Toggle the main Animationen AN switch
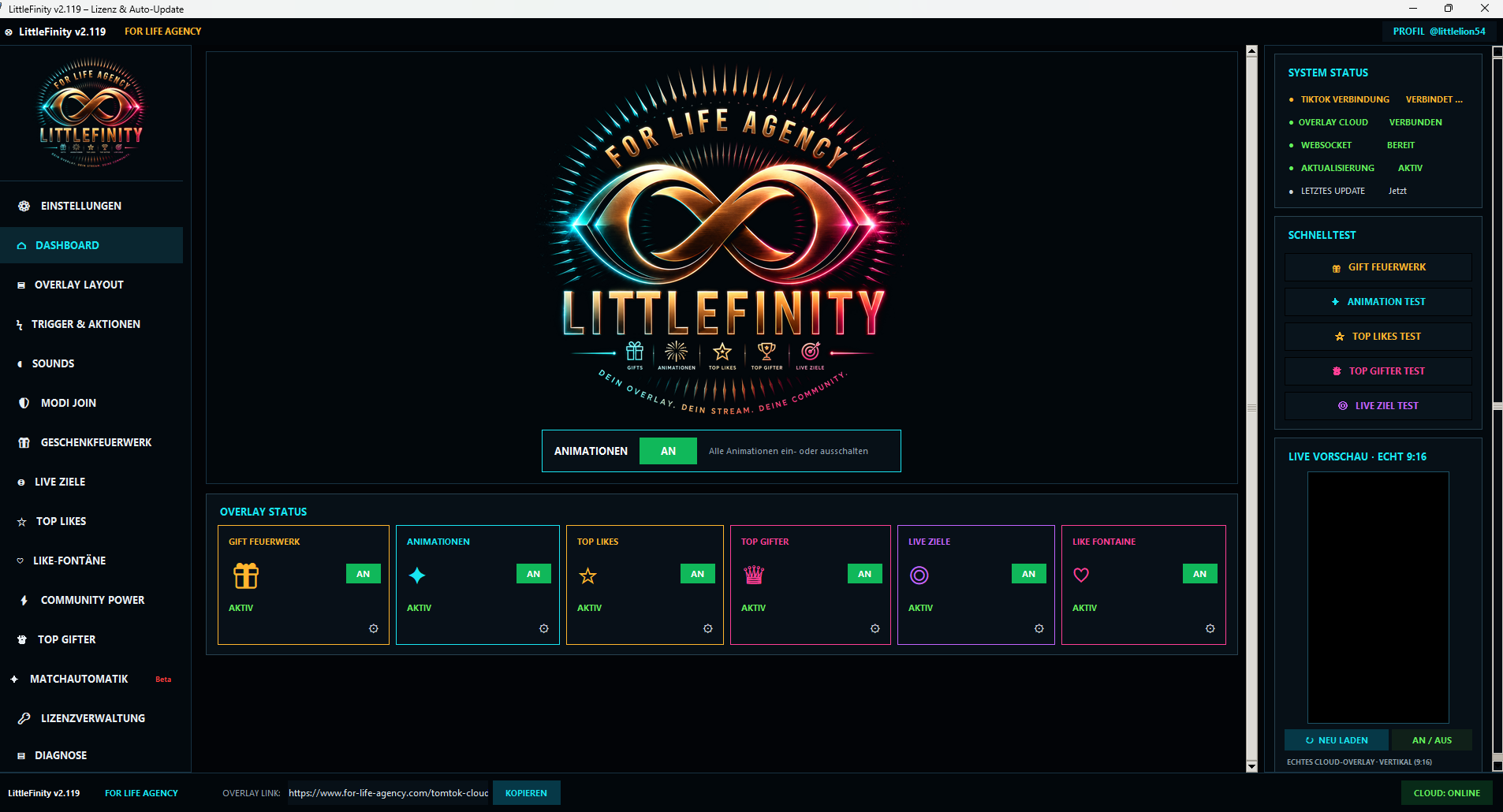 tap(668, 451)
